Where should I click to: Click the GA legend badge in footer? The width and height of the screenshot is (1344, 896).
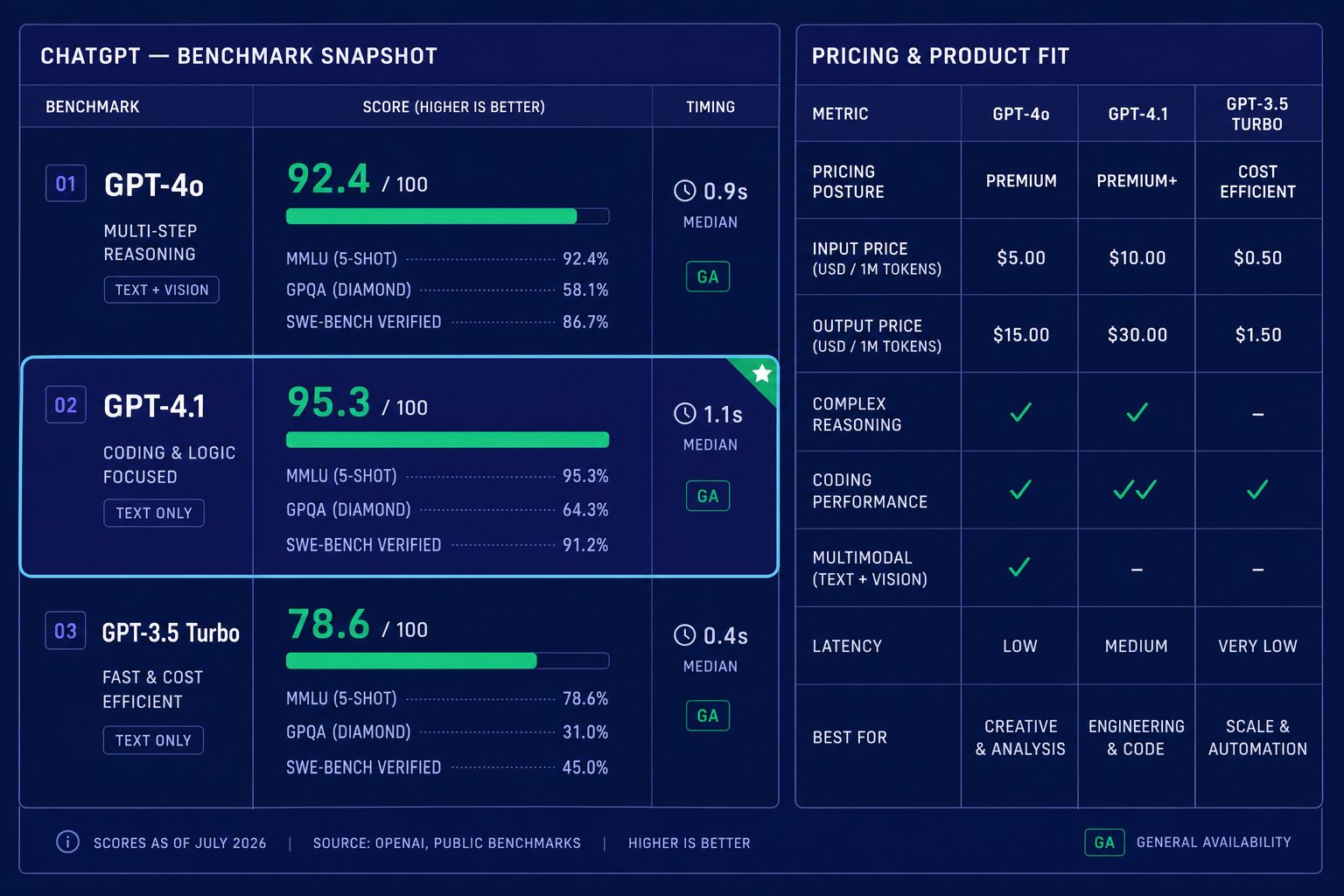click(1104, 842)
